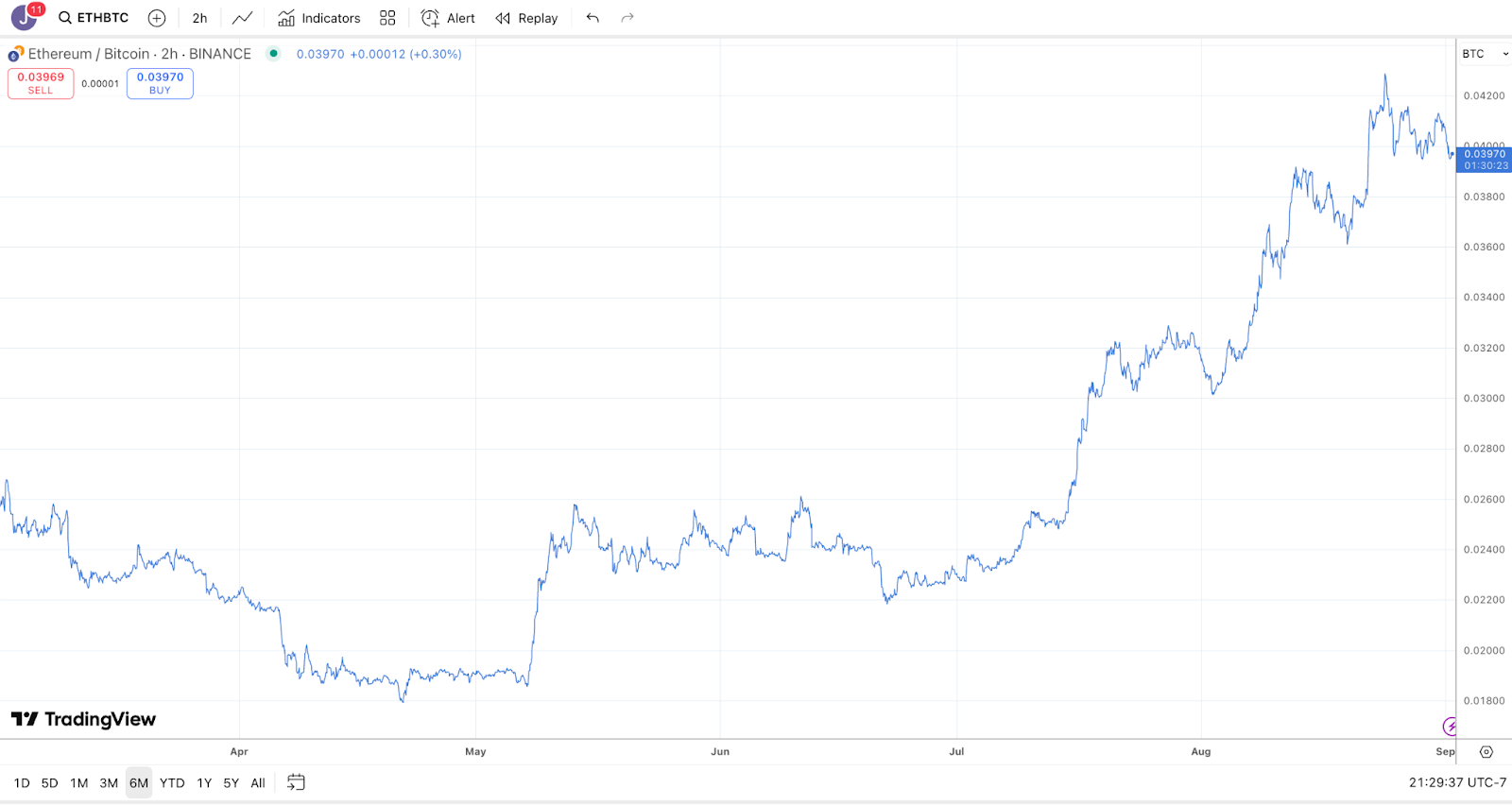Click the price change +0.00012 (+0.30%) text
Screen dimensions: 1512x805
click(x=406, y=54)
